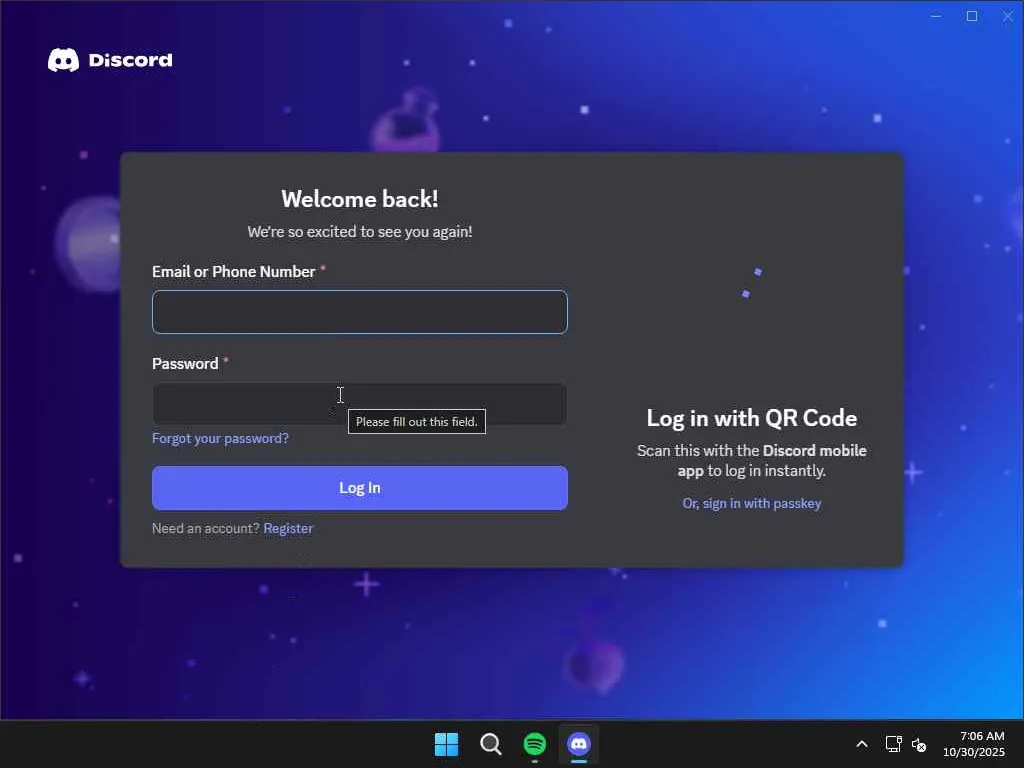
Task: Click the loading QR code spinner
Action: point(752,283)
